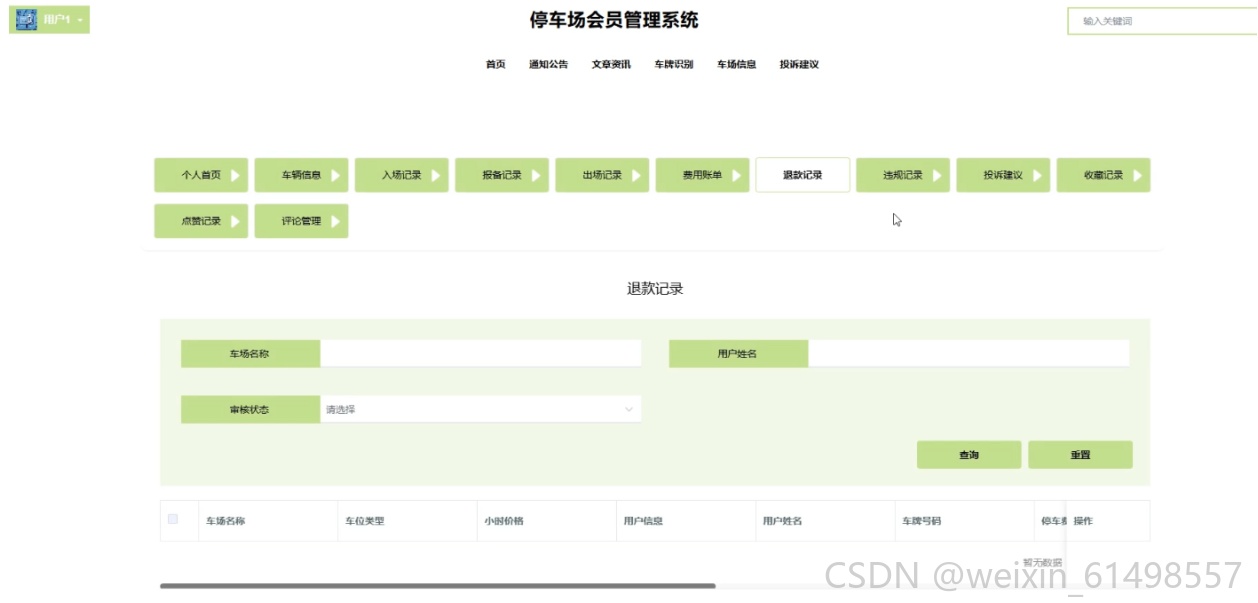Click the 用户1 avatar image
This screenshot has width=1258, height=603.
point(27,20)
